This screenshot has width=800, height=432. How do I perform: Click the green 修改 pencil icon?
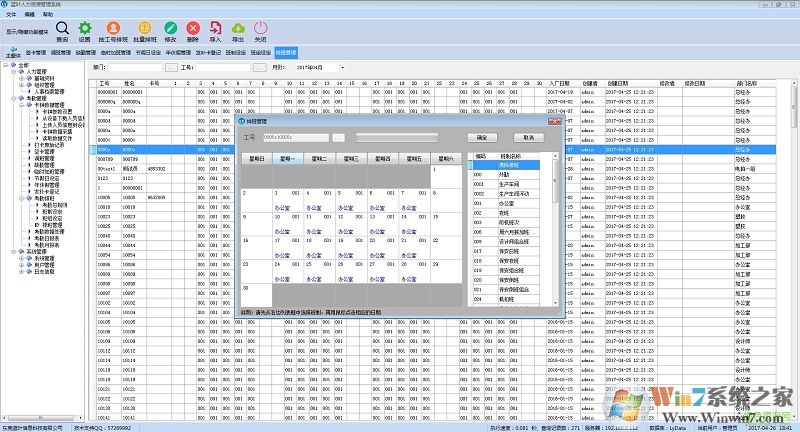click(170, 29)
